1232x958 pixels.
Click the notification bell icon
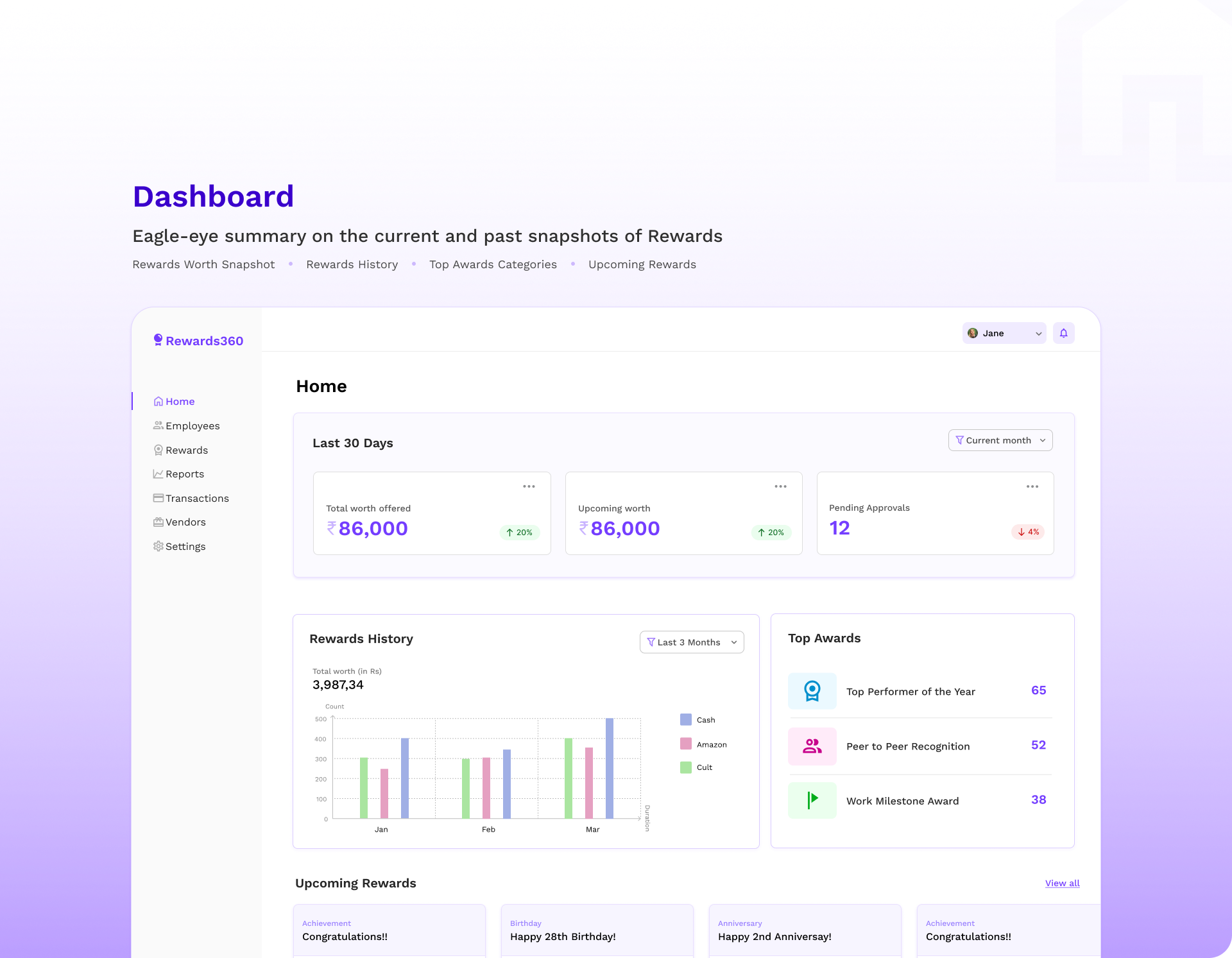[1063, 333]
